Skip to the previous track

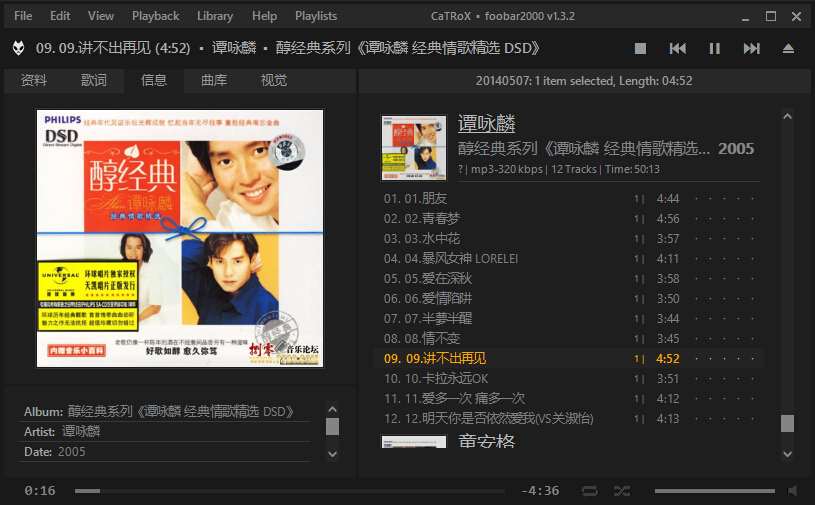click(677, 48)
